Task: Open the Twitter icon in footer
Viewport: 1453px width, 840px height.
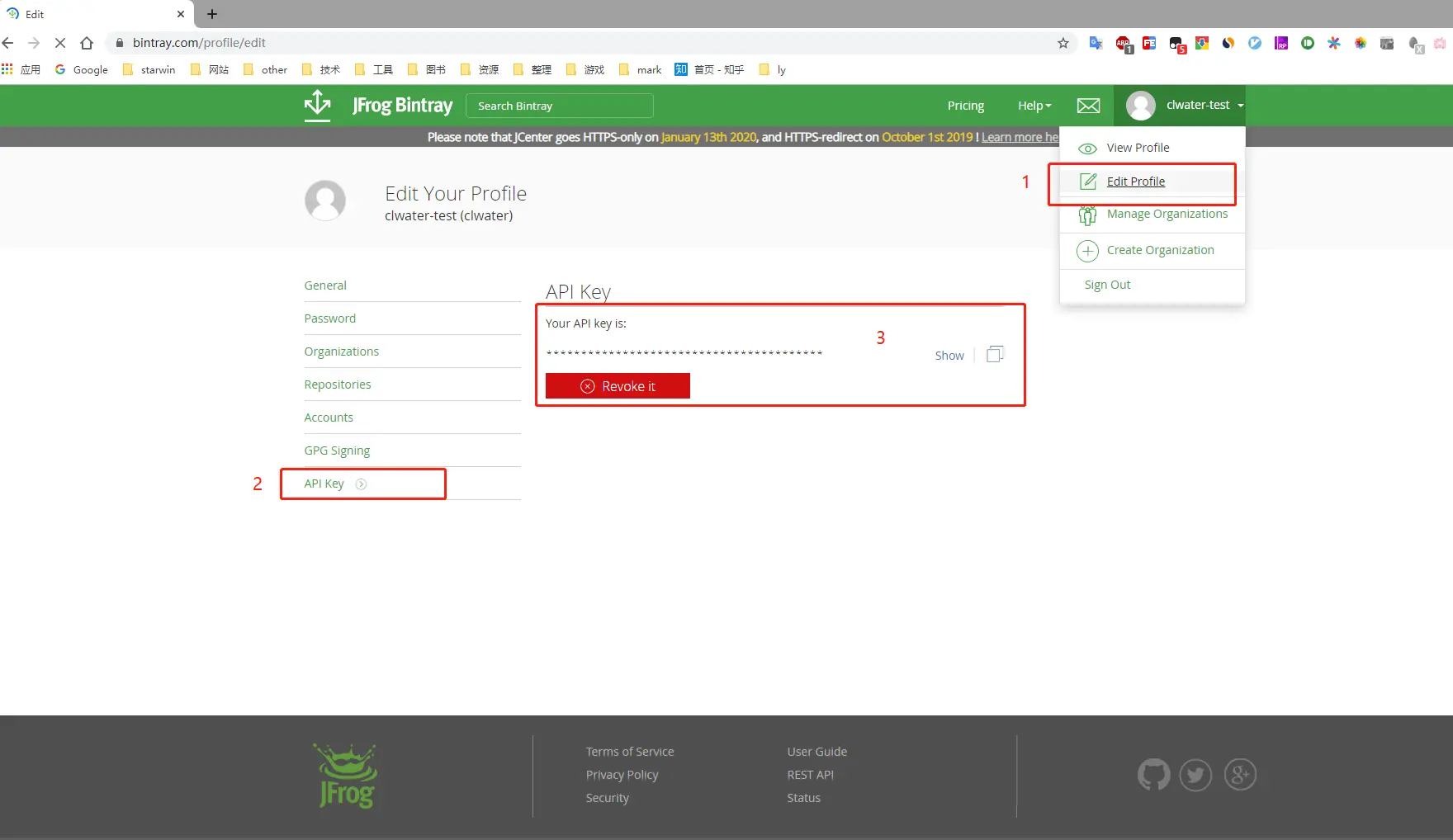Action: click(1195, 775)
